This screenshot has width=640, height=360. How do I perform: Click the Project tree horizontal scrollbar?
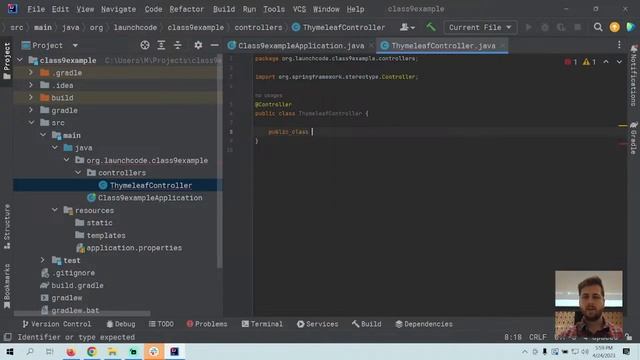click(x=82, y=313)
